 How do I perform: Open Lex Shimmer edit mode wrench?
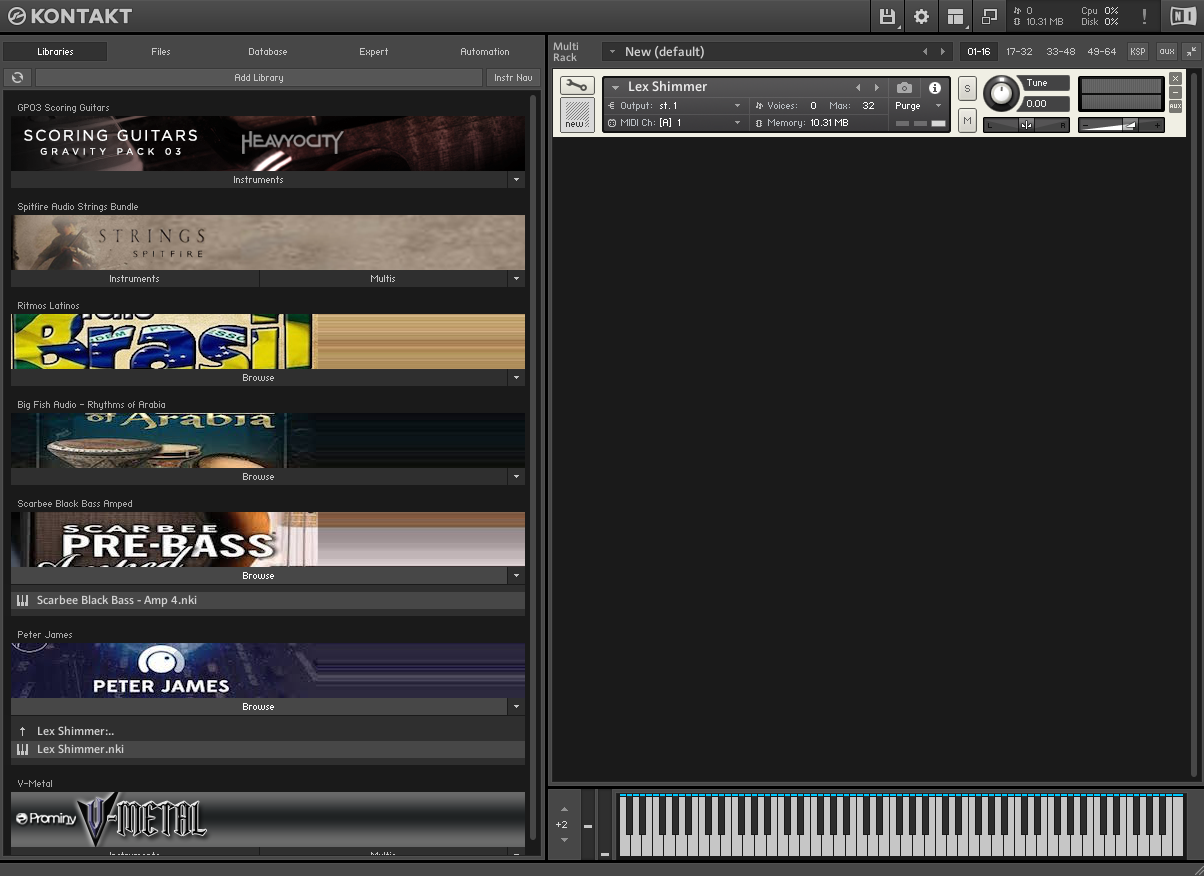pyautogui.click(x=576, y=86)
